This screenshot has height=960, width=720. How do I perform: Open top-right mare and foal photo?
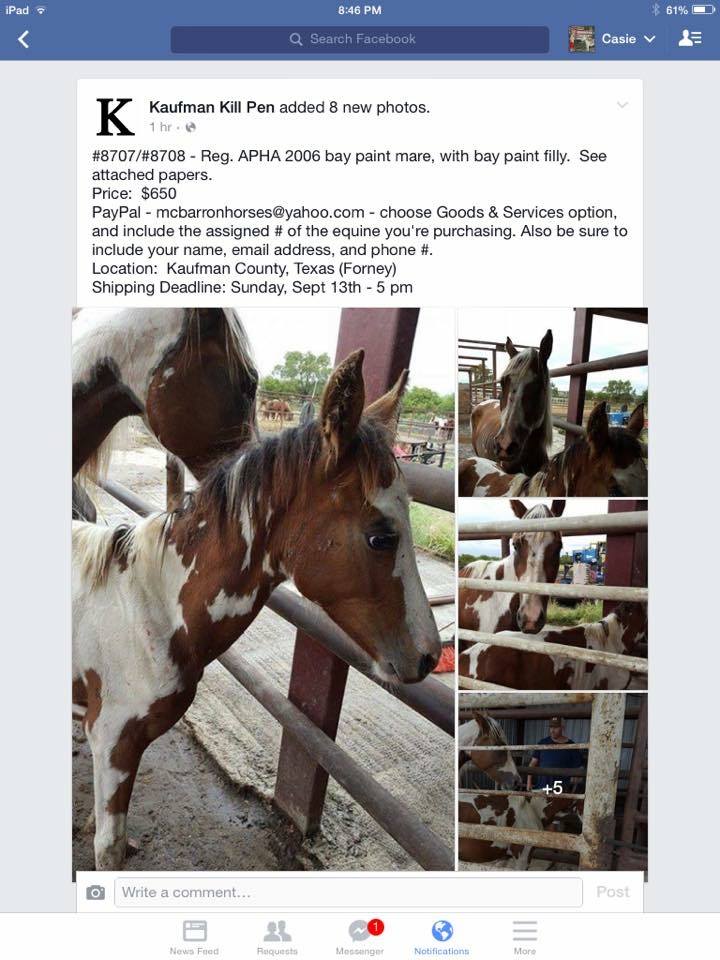pos(553,402)
